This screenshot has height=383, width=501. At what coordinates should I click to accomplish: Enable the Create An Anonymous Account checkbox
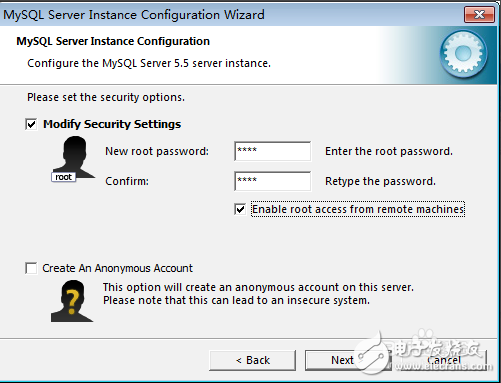(x=31, y=268)
